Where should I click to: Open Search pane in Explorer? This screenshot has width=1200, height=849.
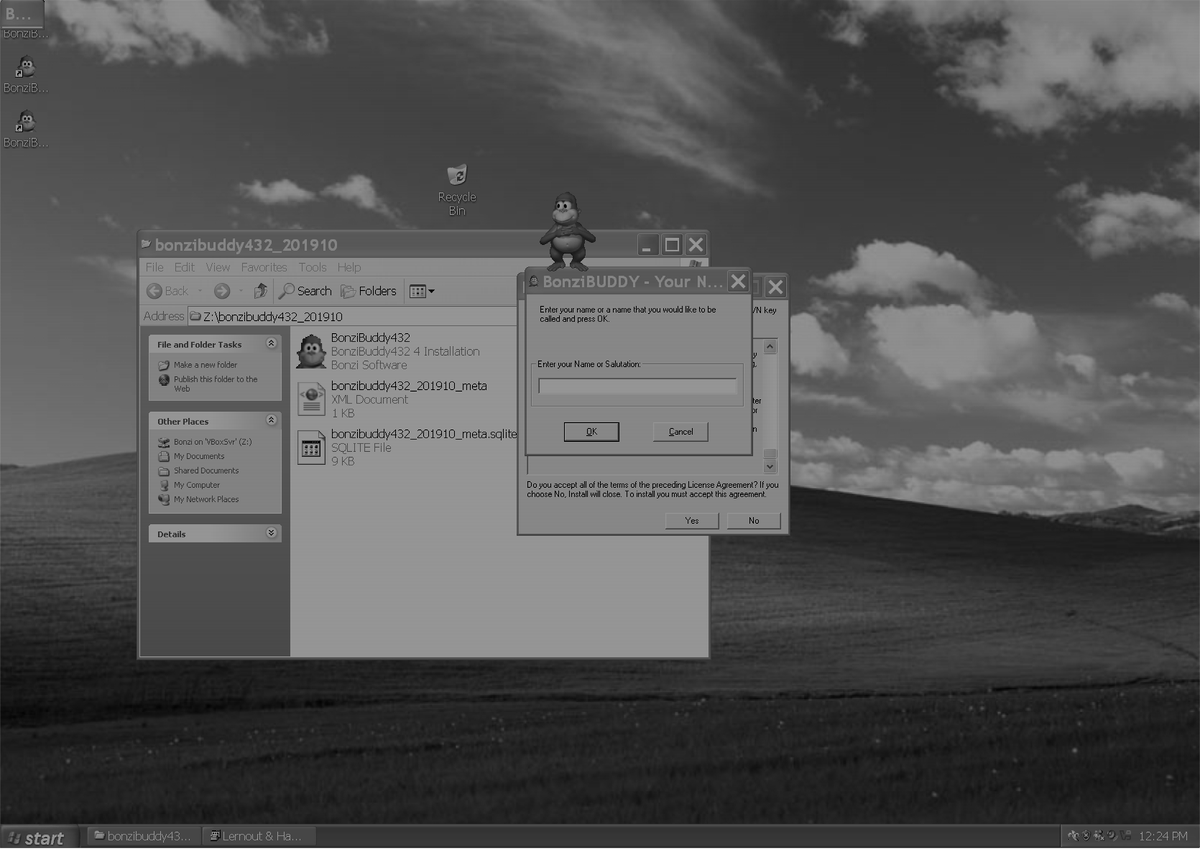point(305,291)
